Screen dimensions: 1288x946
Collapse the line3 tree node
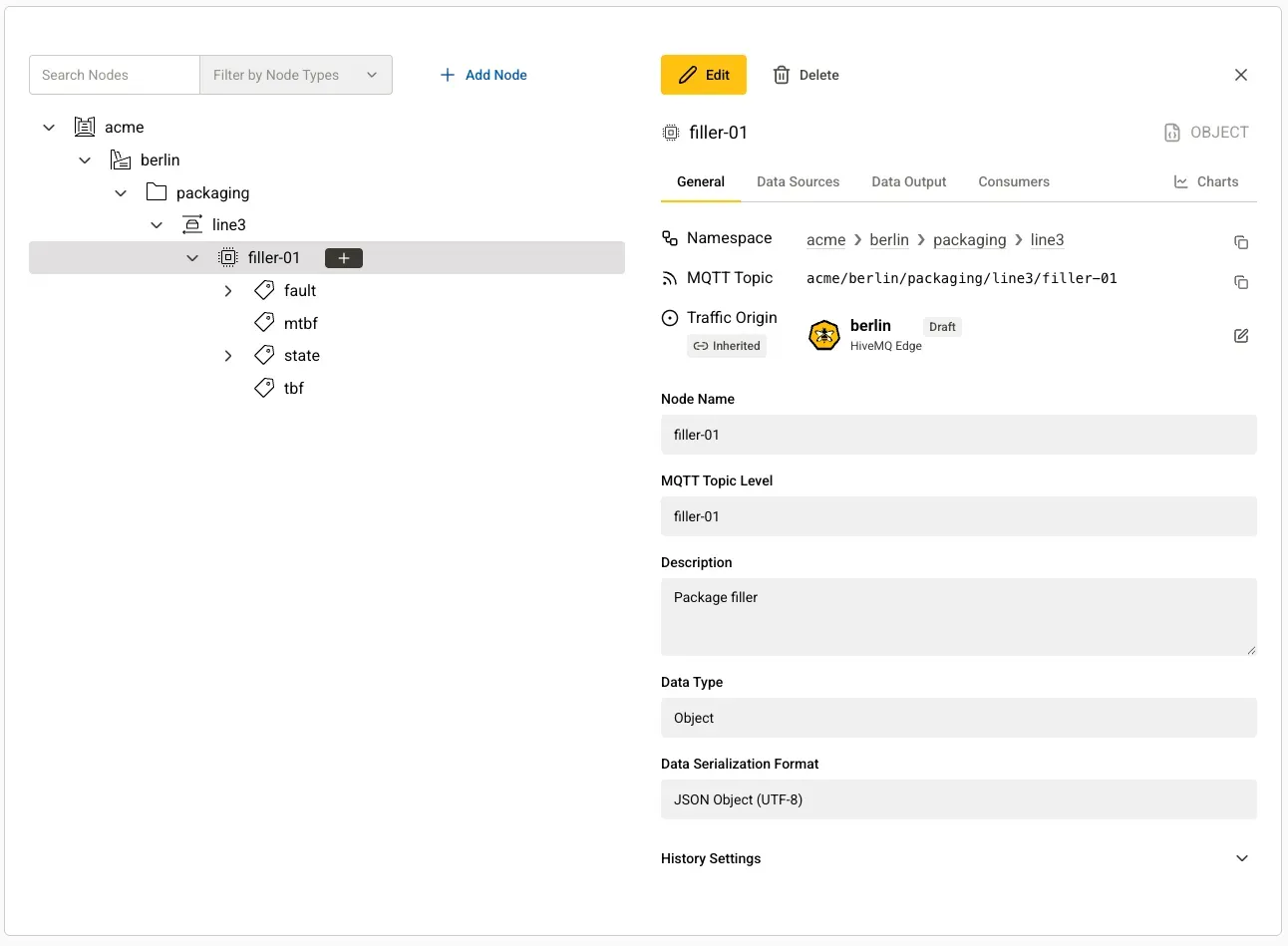tap(157, 225)
